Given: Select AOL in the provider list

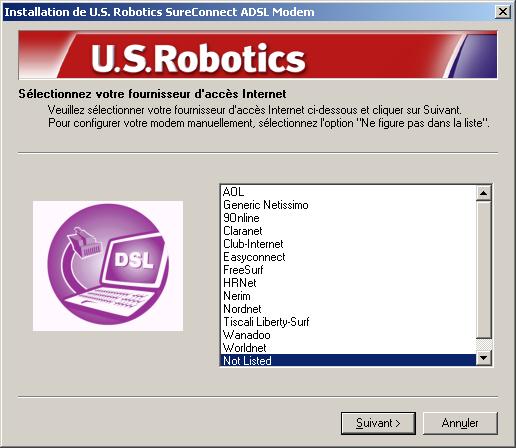Looking at the screenshot, I should pyautogui.click(x=349, y=192).
